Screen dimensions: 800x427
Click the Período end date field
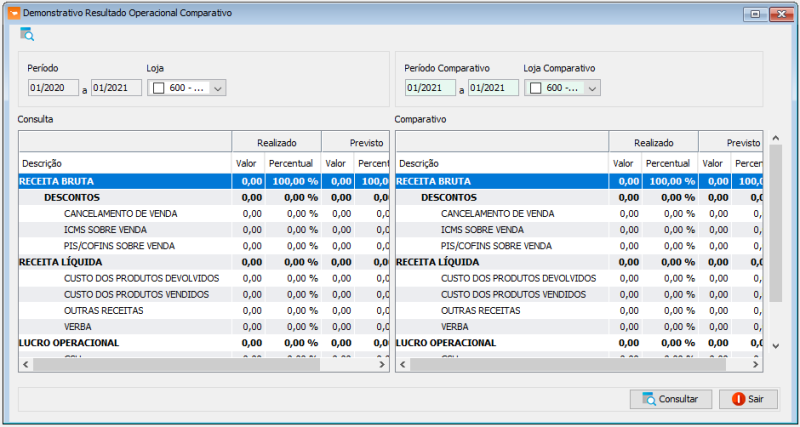point(116,88)
